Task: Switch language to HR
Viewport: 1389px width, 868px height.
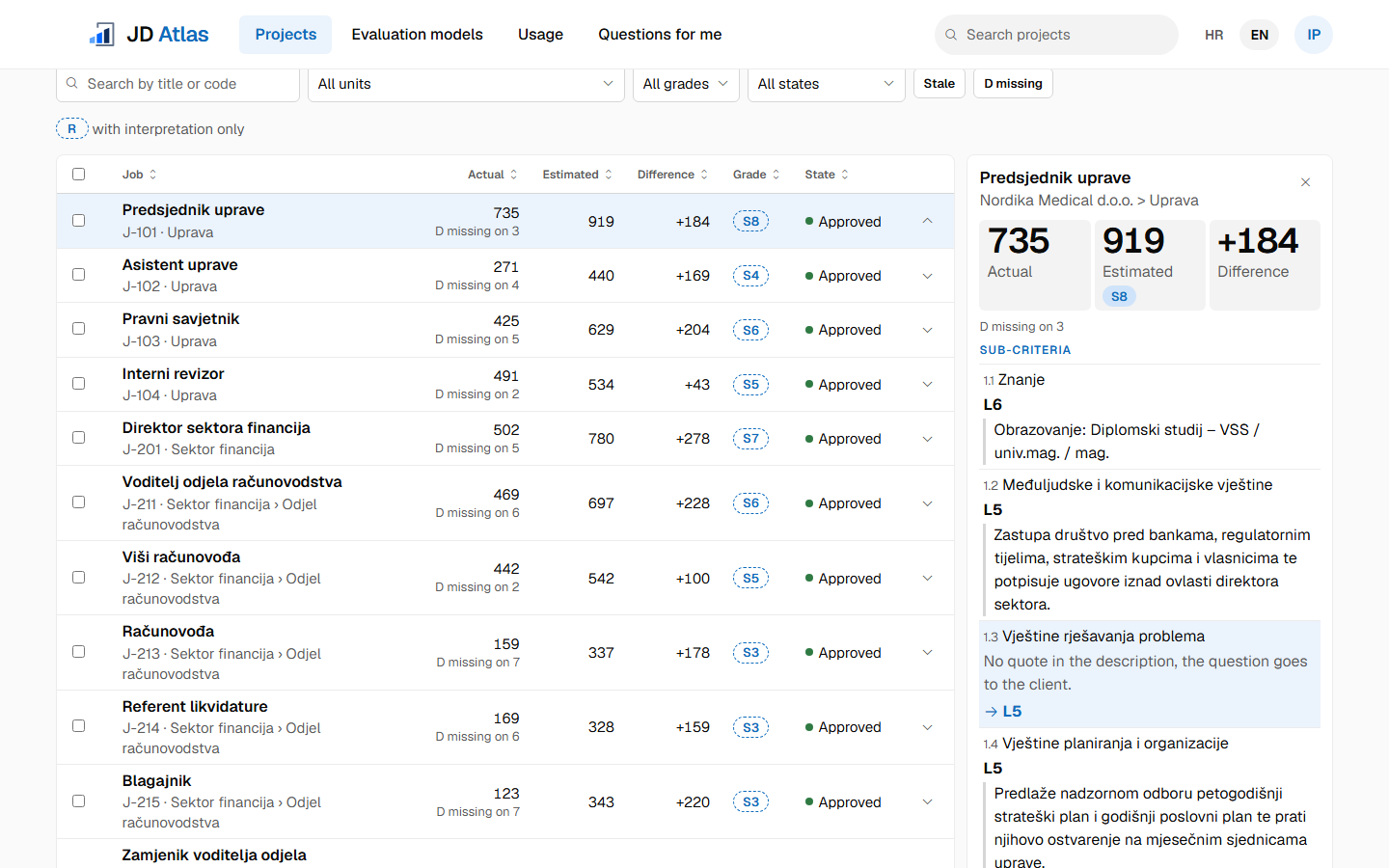Action: click(1214, 35)
